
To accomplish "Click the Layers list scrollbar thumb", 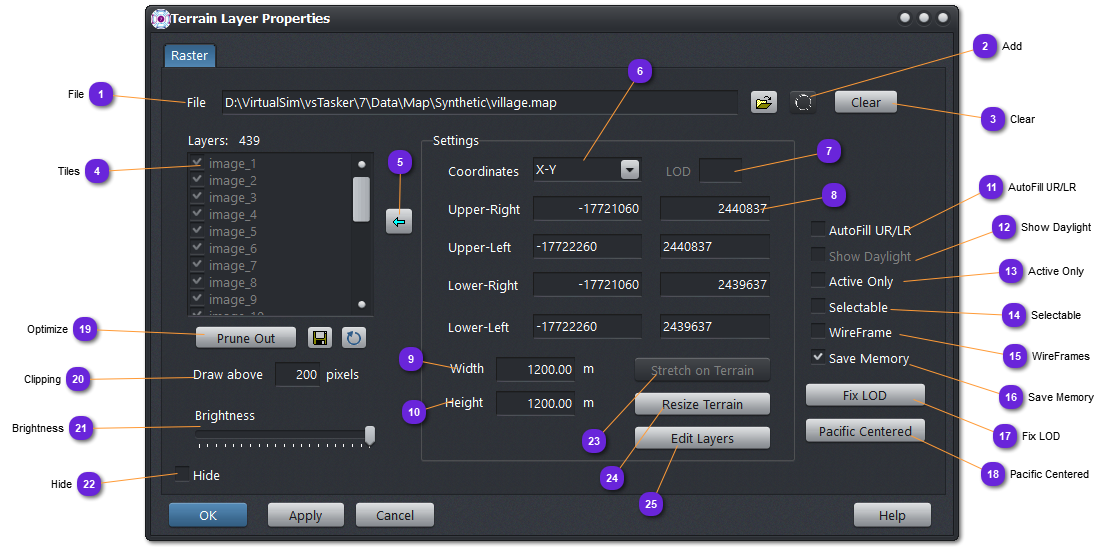I will (x=361, y=199).
